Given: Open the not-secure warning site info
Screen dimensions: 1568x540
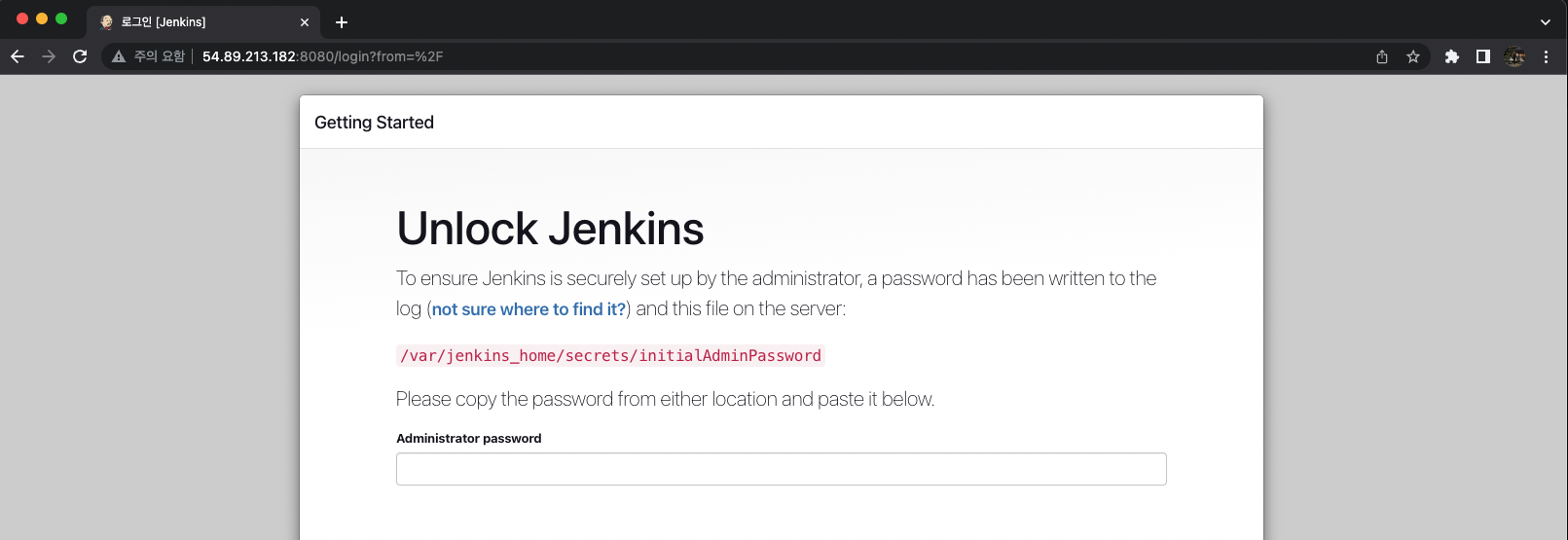Looking at the screenshot, I should 119,56.
